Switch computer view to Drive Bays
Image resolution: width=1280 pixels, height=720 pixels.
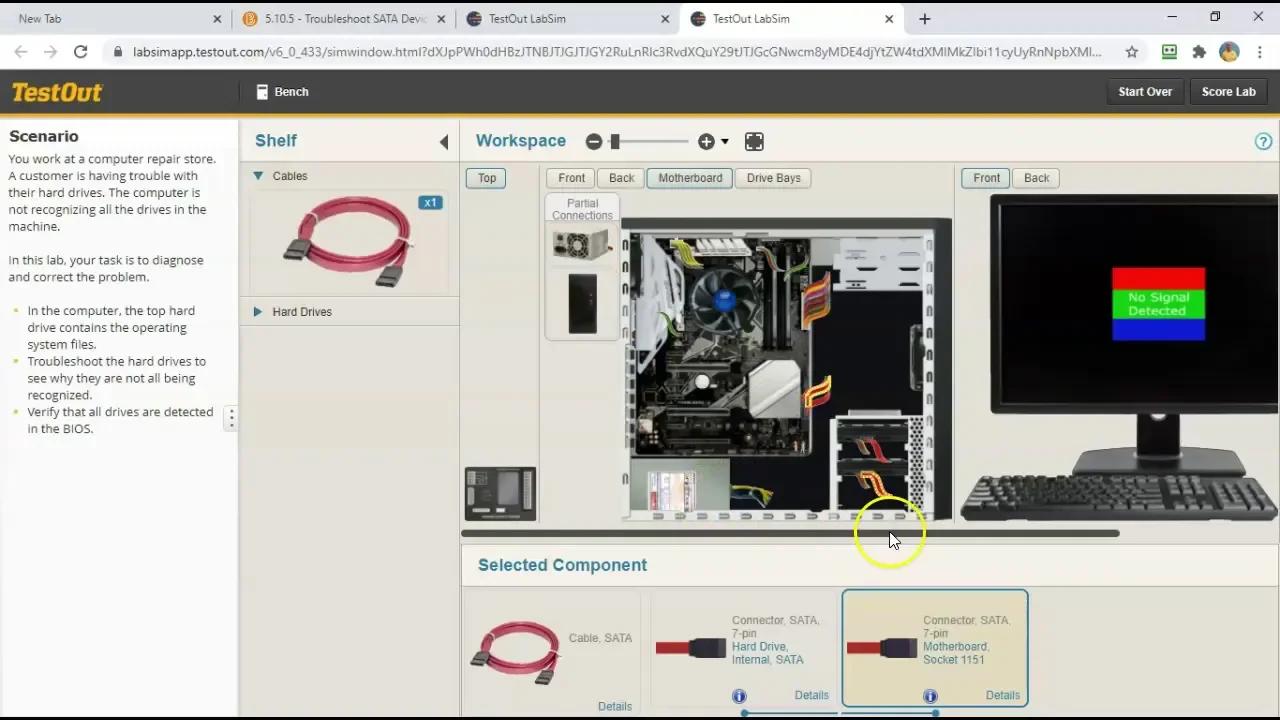(x=773, y=178)
